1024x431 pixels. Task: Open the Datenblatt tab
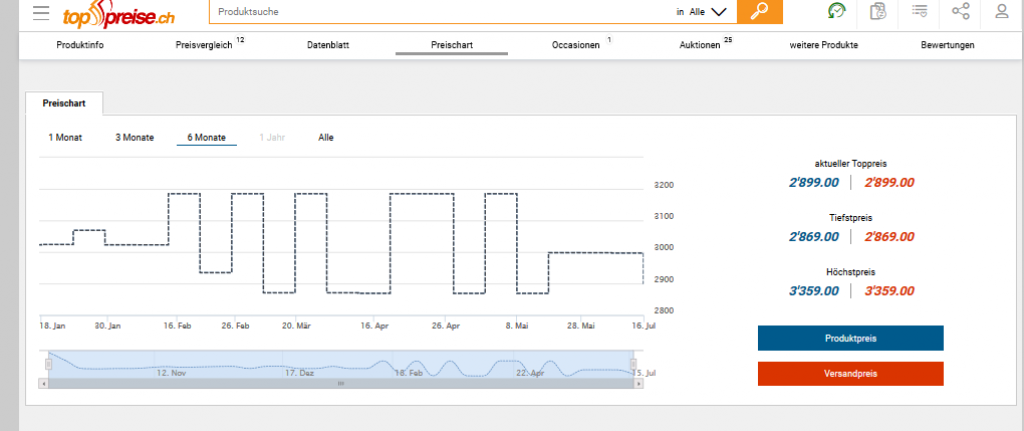(328, 45)
